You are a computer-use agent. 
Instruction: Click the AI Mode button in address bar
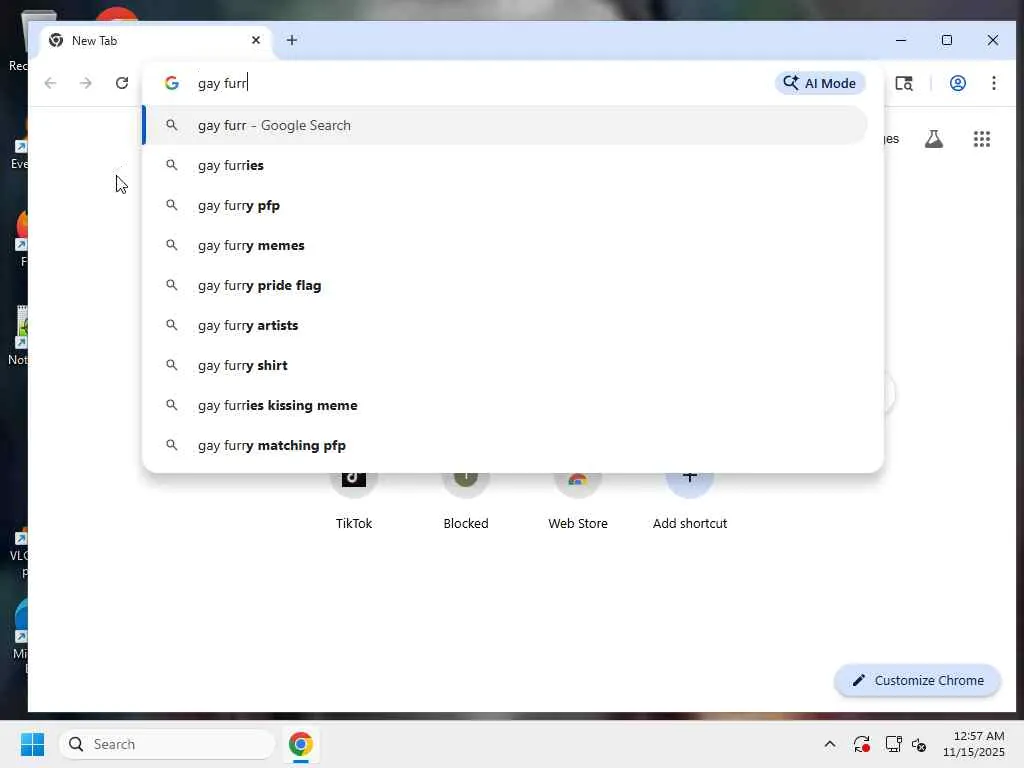point(820,83)
